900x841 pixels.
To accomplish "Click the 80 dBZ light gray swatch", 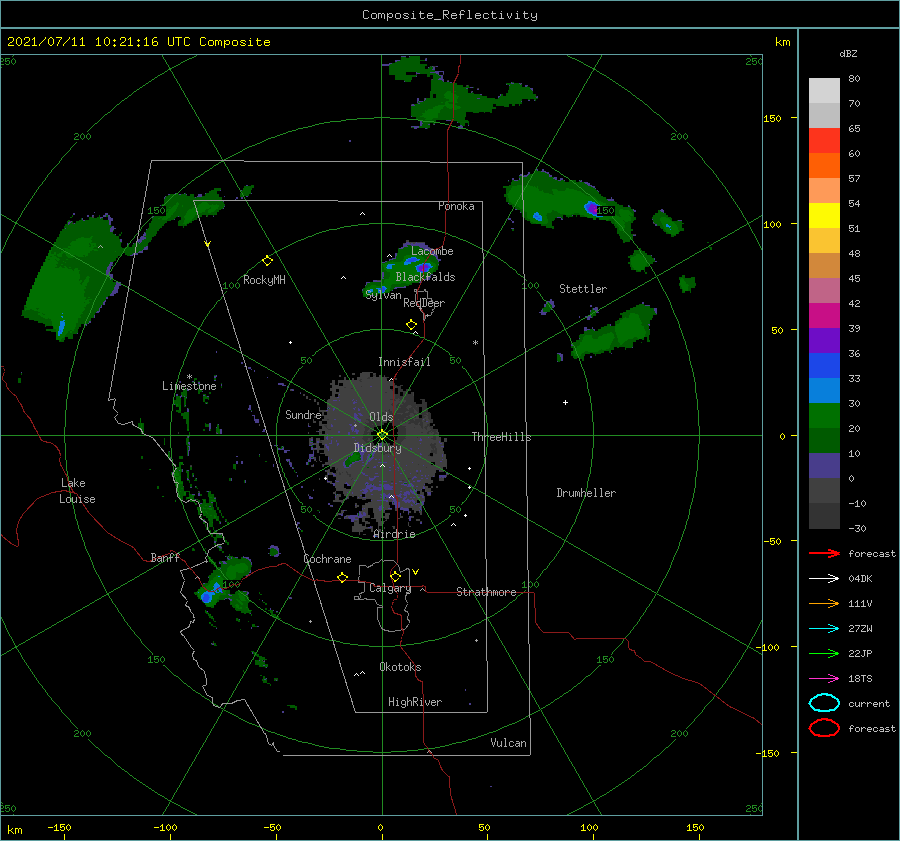I will (x=824, y=90).
